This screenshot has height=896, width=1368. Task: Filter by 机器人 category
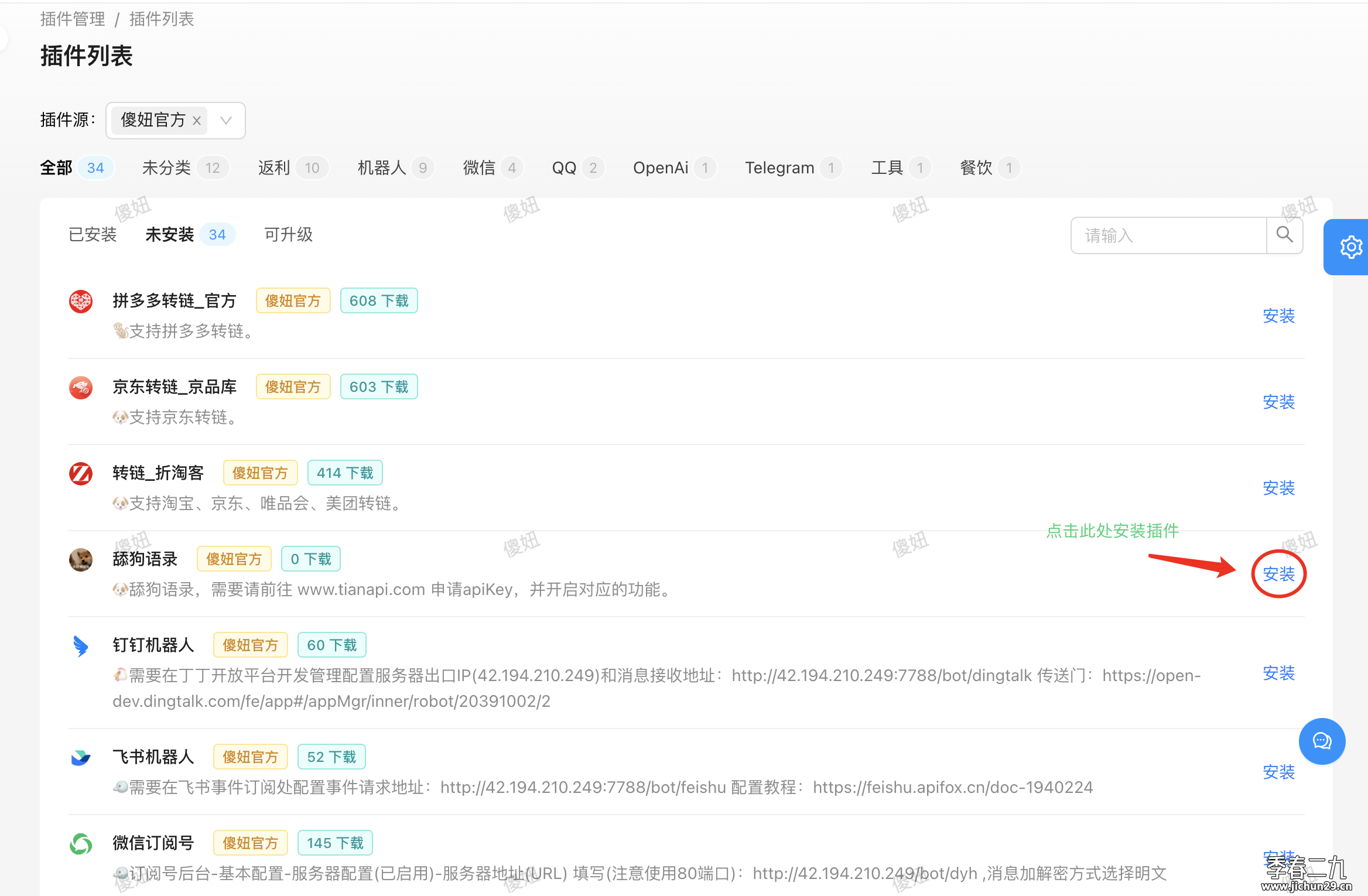tap(382, 168)
